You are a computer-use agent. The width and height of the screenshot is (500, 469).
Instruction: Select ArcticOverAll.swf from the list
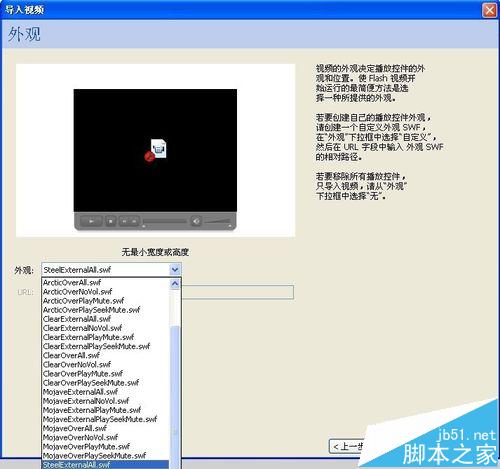point(105,282)
